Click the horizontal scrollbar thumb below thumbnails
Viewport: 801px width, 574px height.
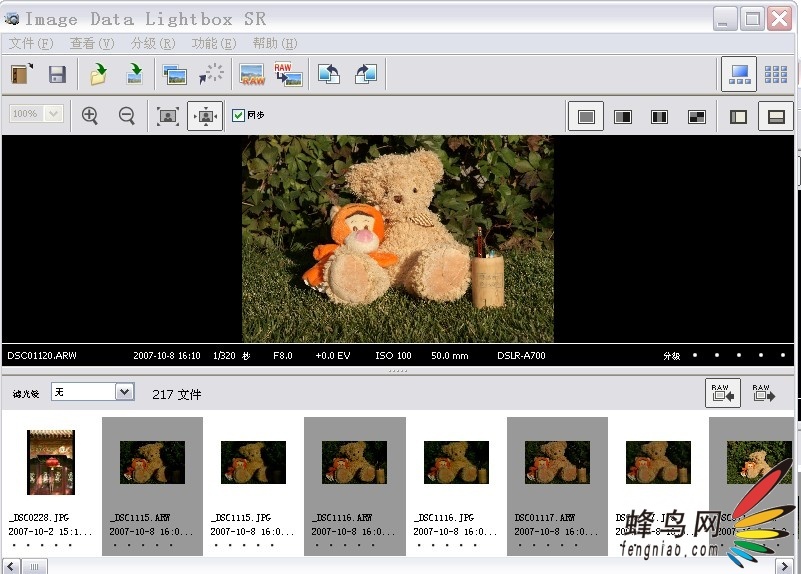(x=33, y=566)
